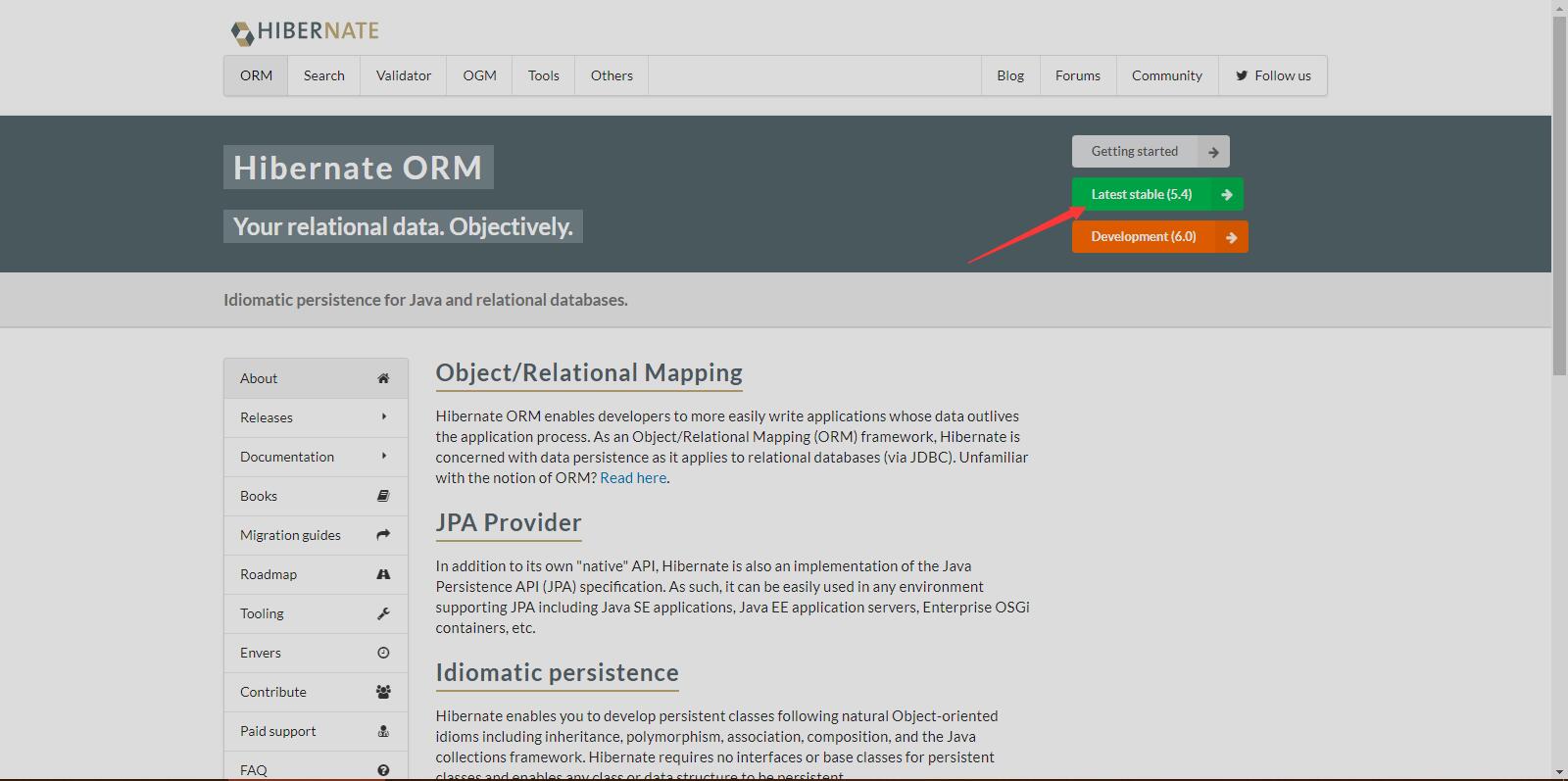Select About in the sidebar
Image resolution: width=1568 pixels, height=781 pixels.
click(316, 378)
